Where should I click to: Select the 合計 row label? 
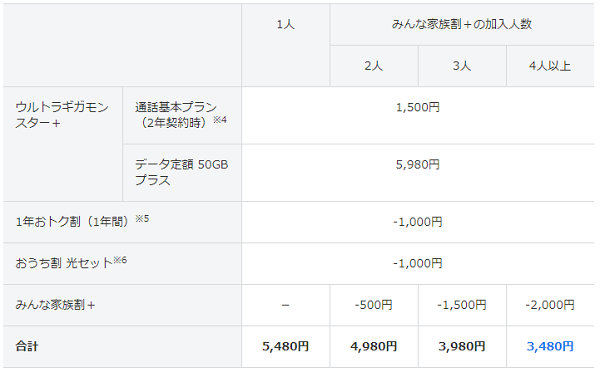tap(27, 346)
